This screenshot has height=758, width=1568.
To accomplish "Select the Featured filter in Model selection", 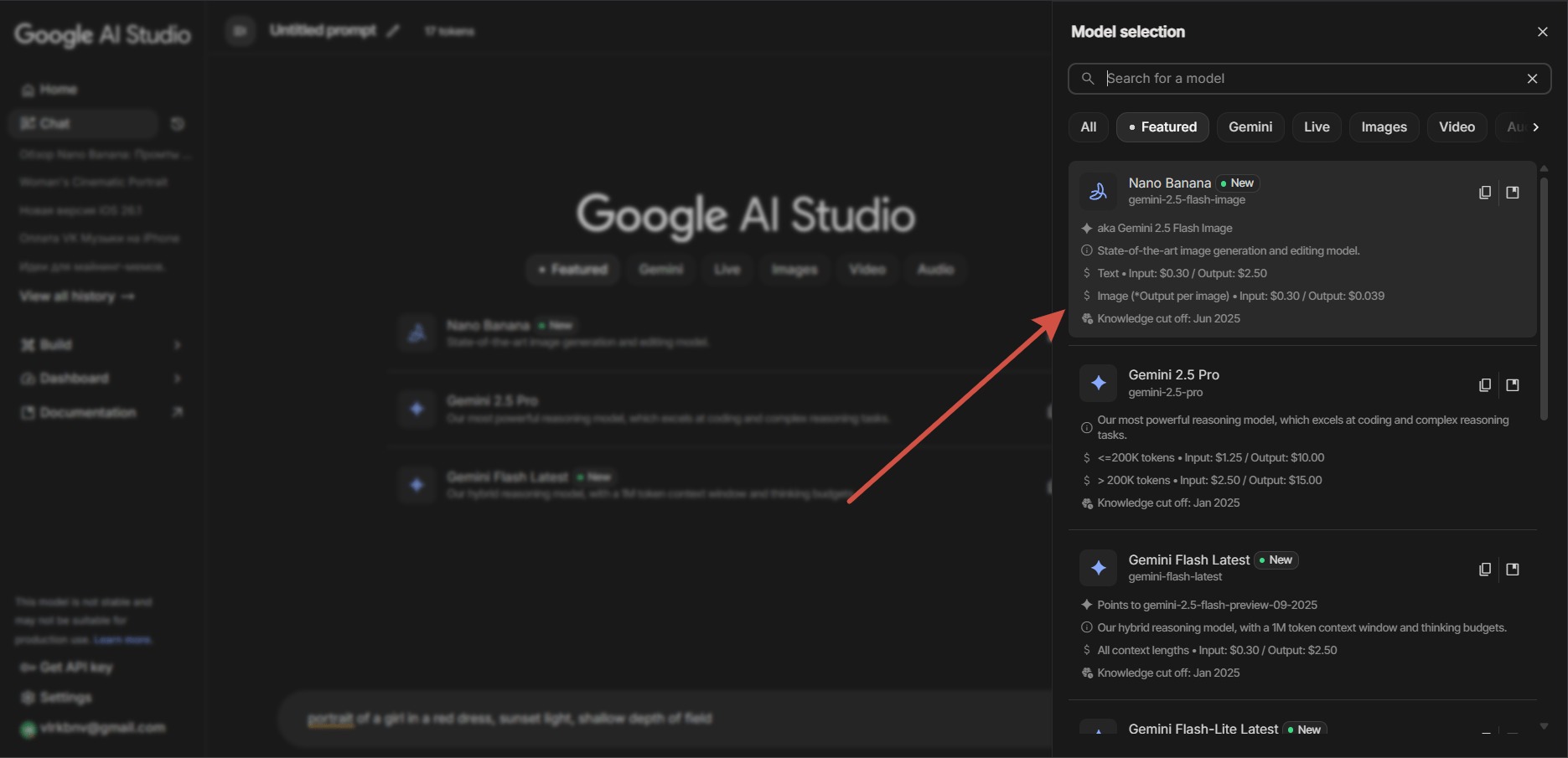I will coord(1162,127).
